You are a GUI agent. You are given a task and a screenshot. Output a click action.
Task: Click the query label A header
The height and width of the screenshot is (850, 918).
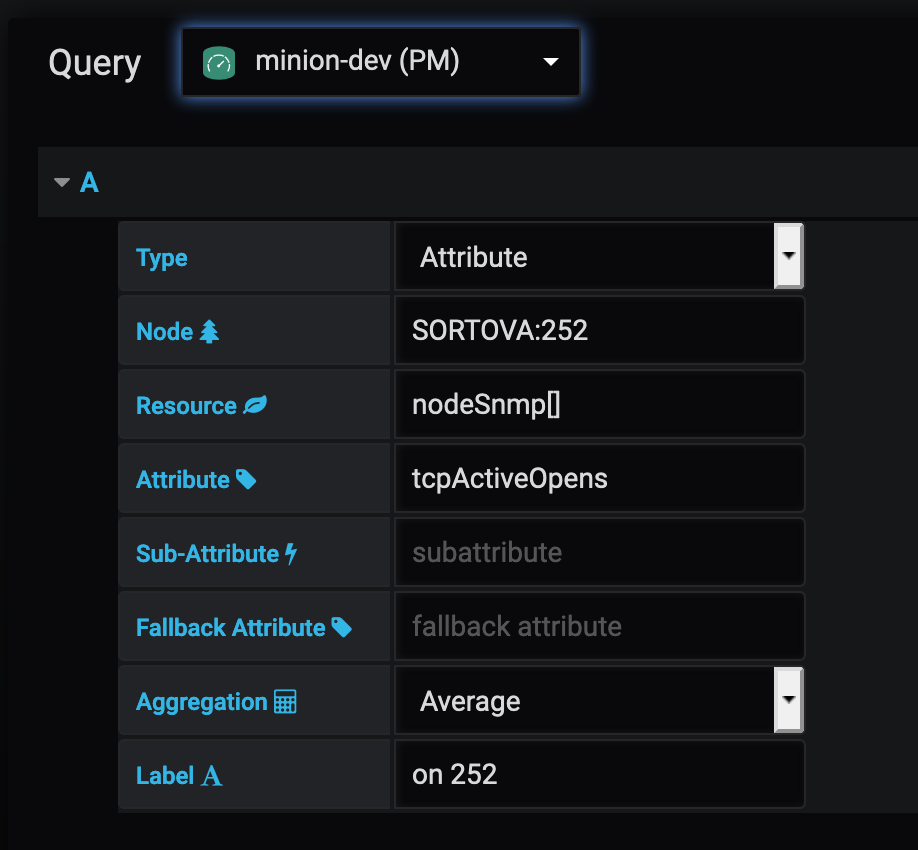pos(89,182)
